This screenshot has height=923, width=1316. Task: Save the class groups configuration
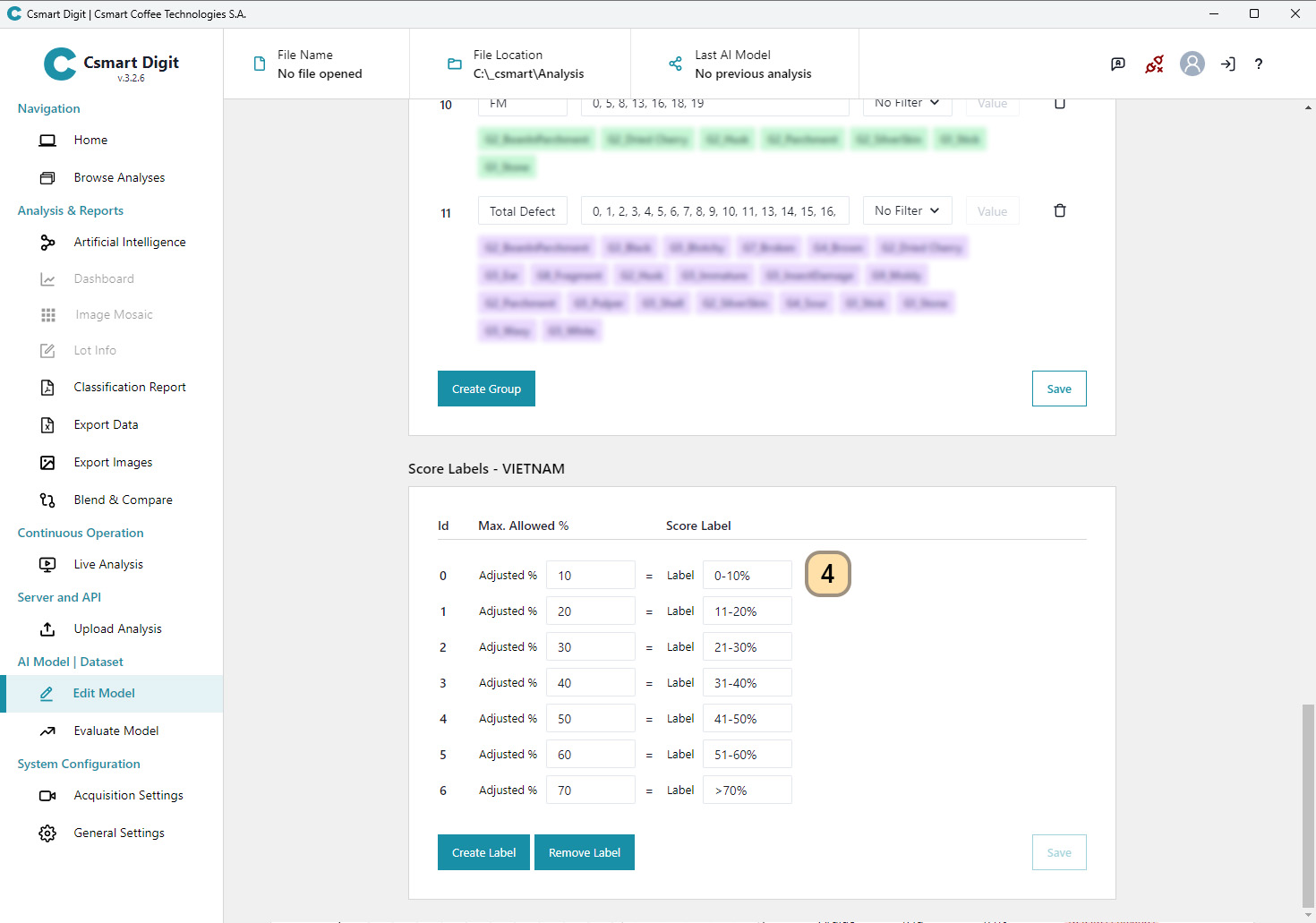click(x=1058, y=389)
